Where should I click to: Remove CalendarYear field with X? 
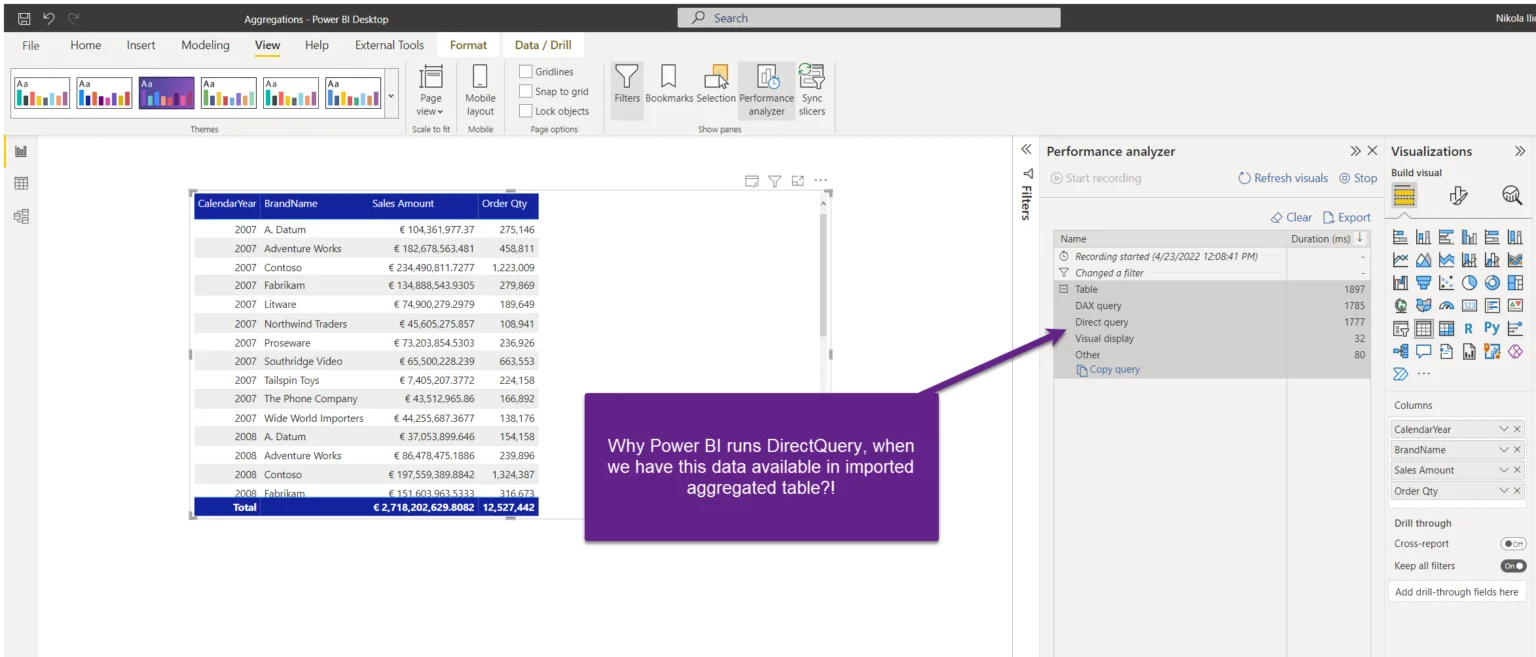point(1517,429)
